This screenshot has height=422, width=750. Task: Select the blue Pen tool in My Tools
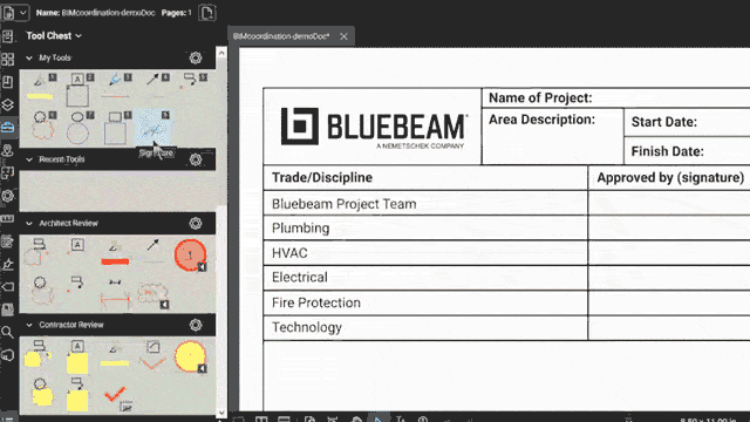(x=115, y=89)
